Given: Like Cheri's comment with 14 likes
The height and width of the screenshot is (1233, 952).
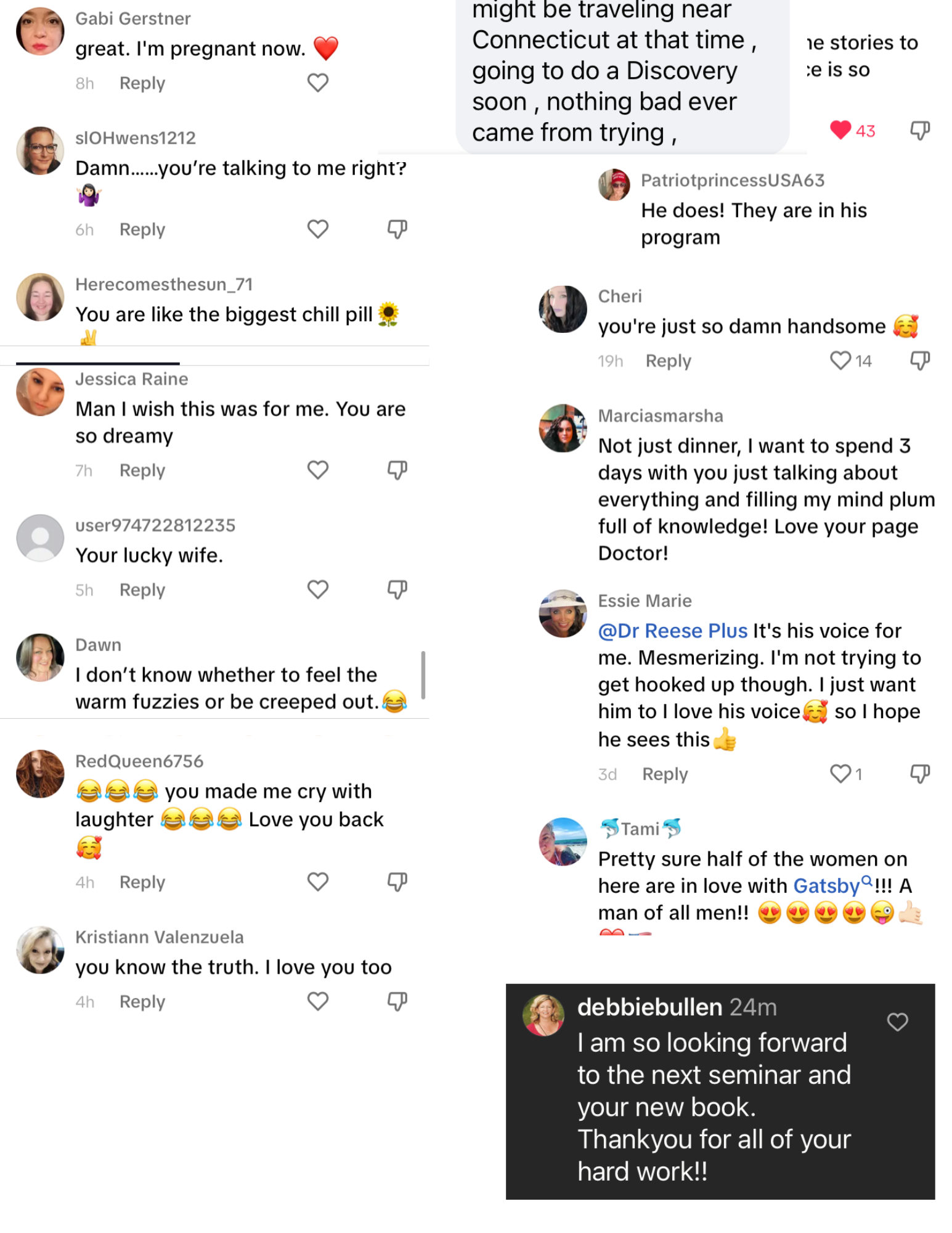Looking at the screenshot, I should pos(840,361).
